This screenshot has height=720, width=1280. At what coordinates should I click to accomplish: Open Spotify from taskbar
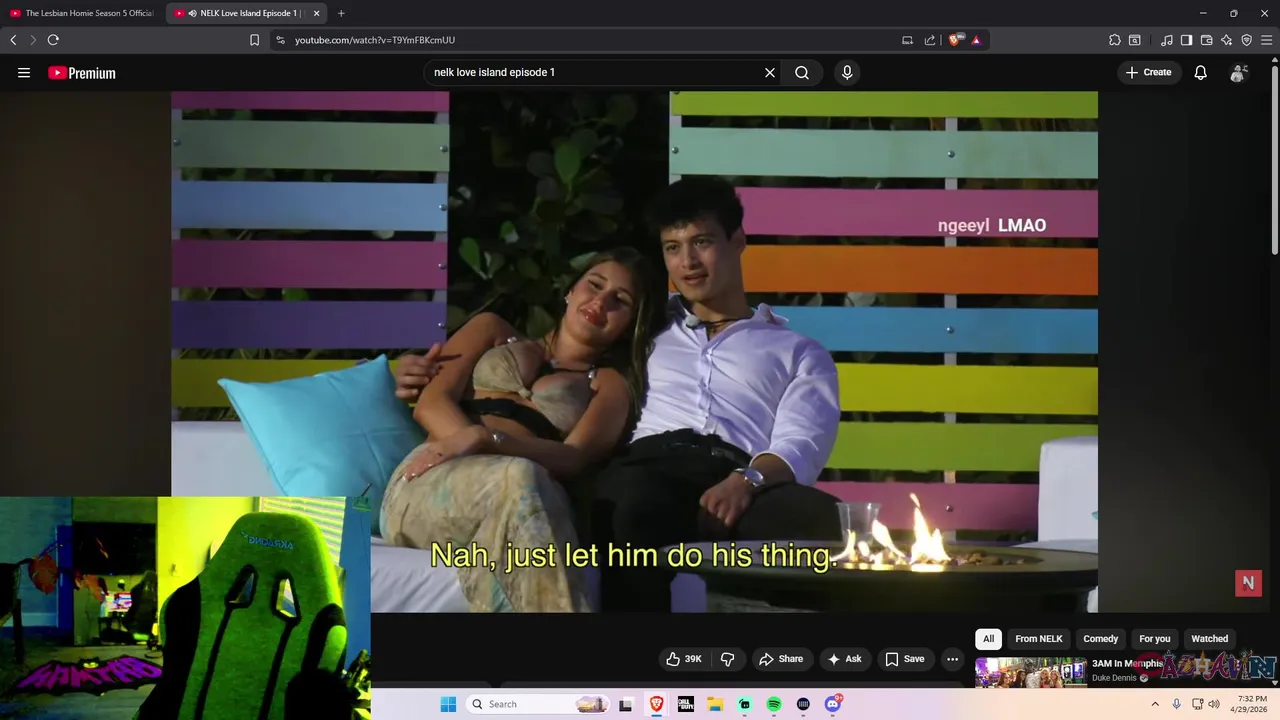pyautogui.click(x=774, y=704)
